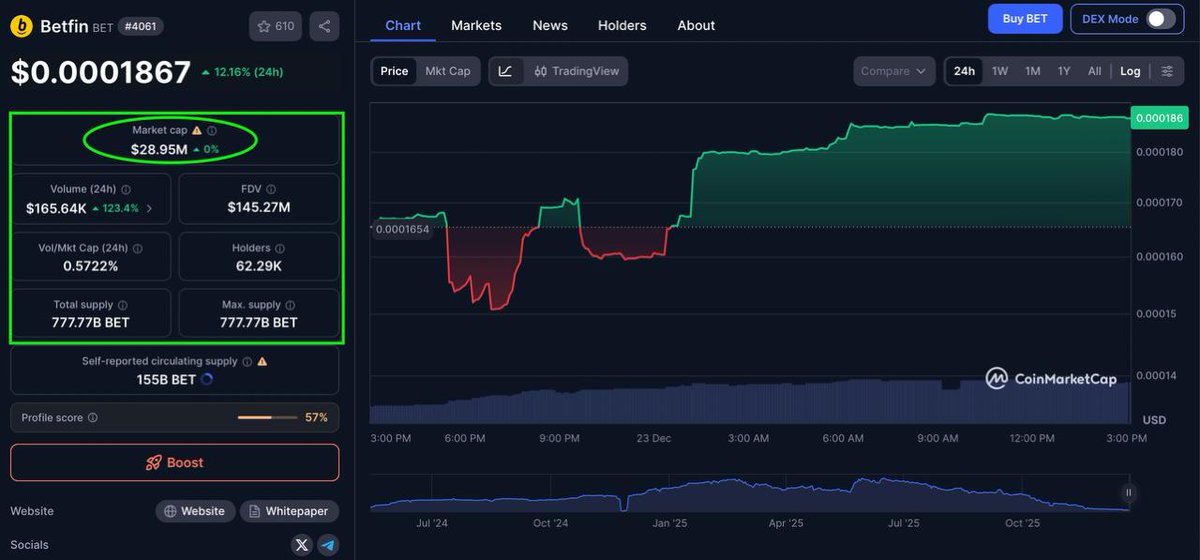This screenshot has width=1200, height=560.
Task: Click the Buy BET button
Action: (1025, 19)
